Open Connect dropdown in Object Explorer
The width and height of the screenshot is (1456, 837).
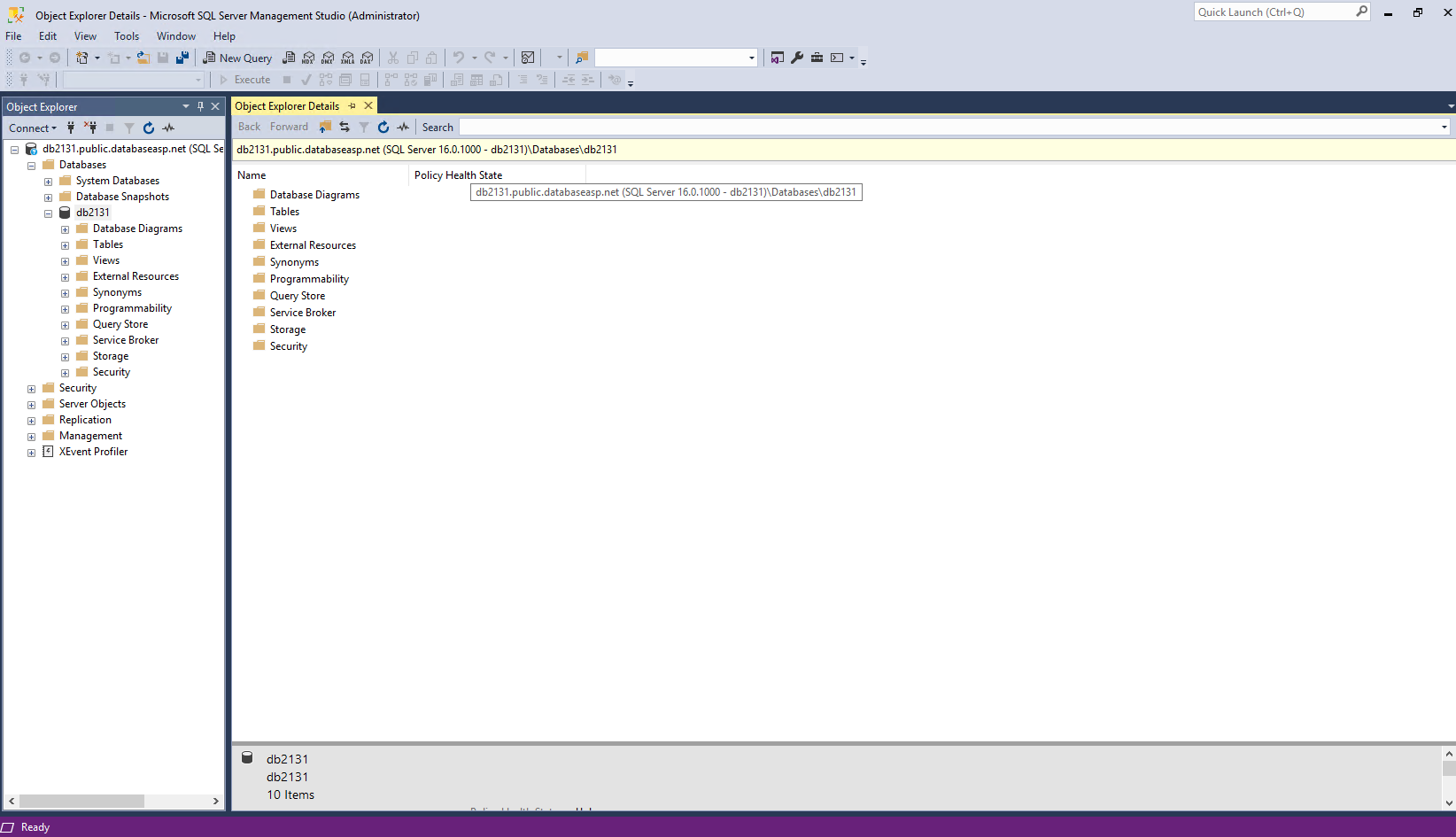[33, 128]
